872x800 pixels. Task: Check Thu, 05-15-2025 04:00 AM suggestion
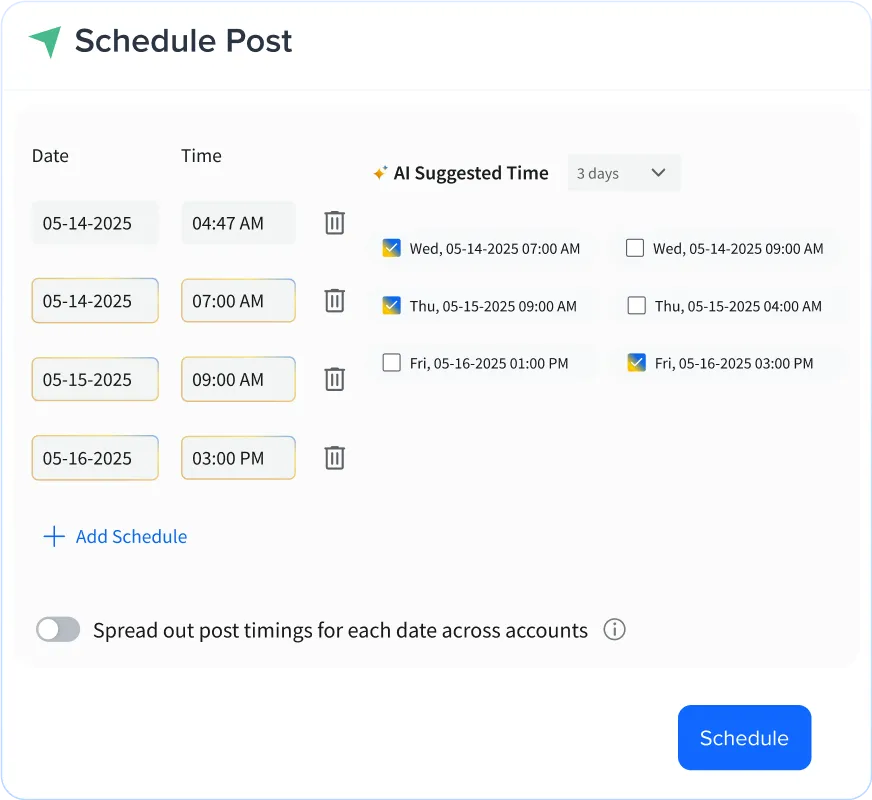(637, 306)
